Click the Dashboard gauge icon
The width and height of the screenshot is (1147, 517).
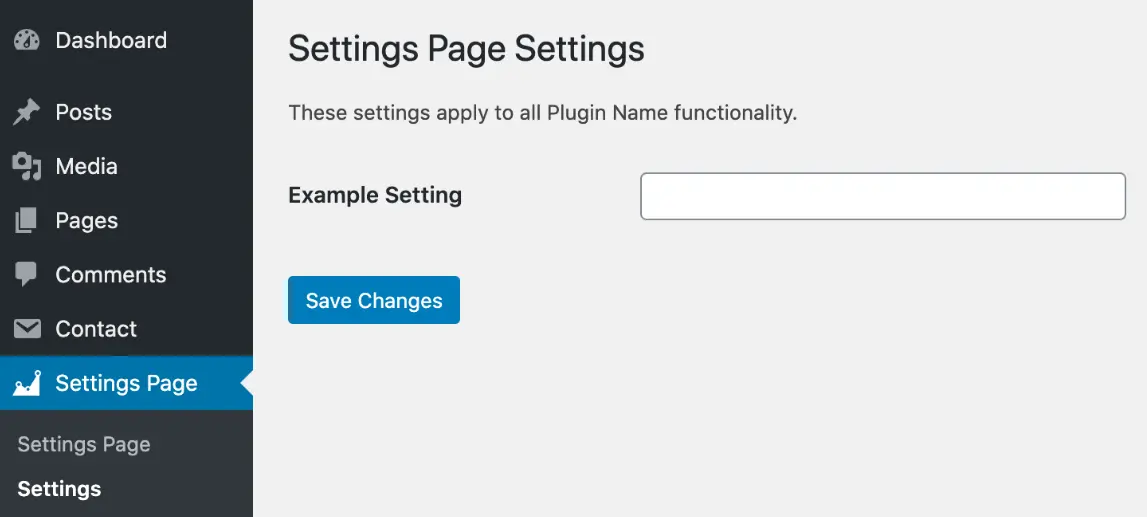(x=27, y=40)
